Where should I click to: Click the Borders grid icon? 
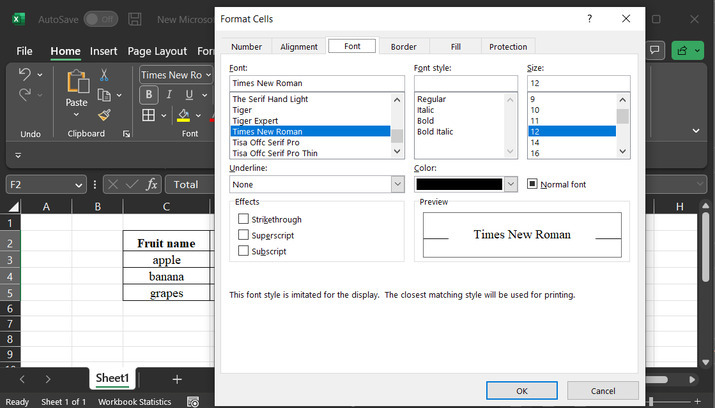tap(149, 116)
